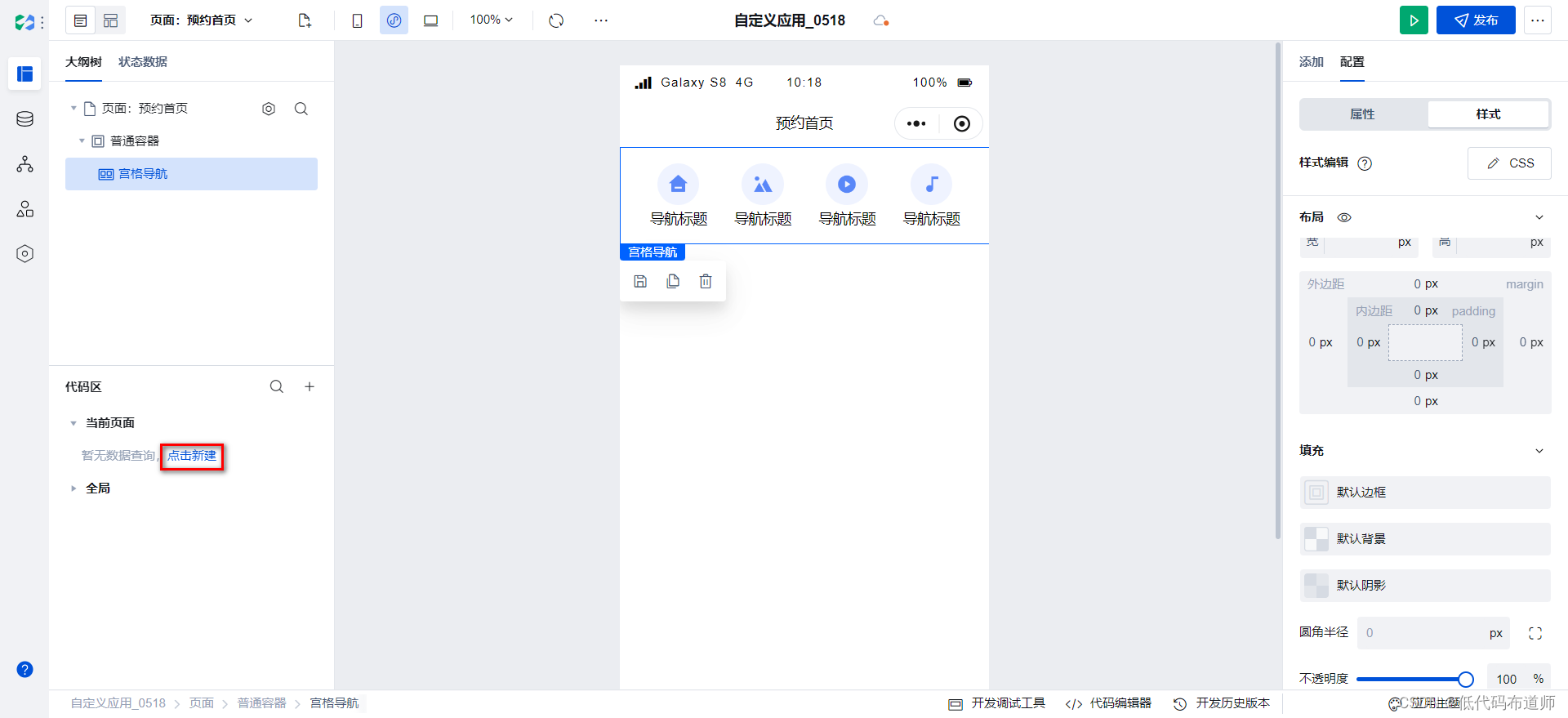Image resolution: width=1568 pixels, height=718 pixels.
Task: Open the page layout sidebar icon
Action: (x=24, y=74)
